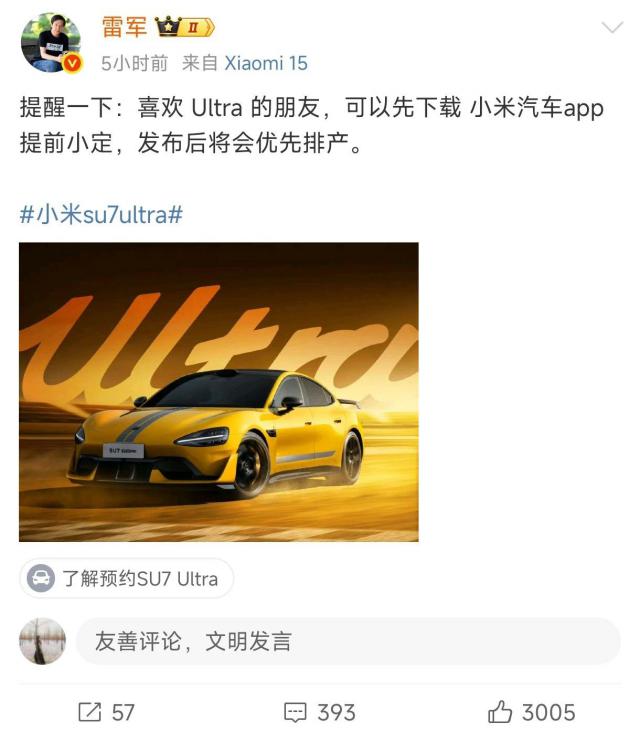The image size is (640, 733).
Task: Tap the 3005 likes count
Action: (548, 713)
